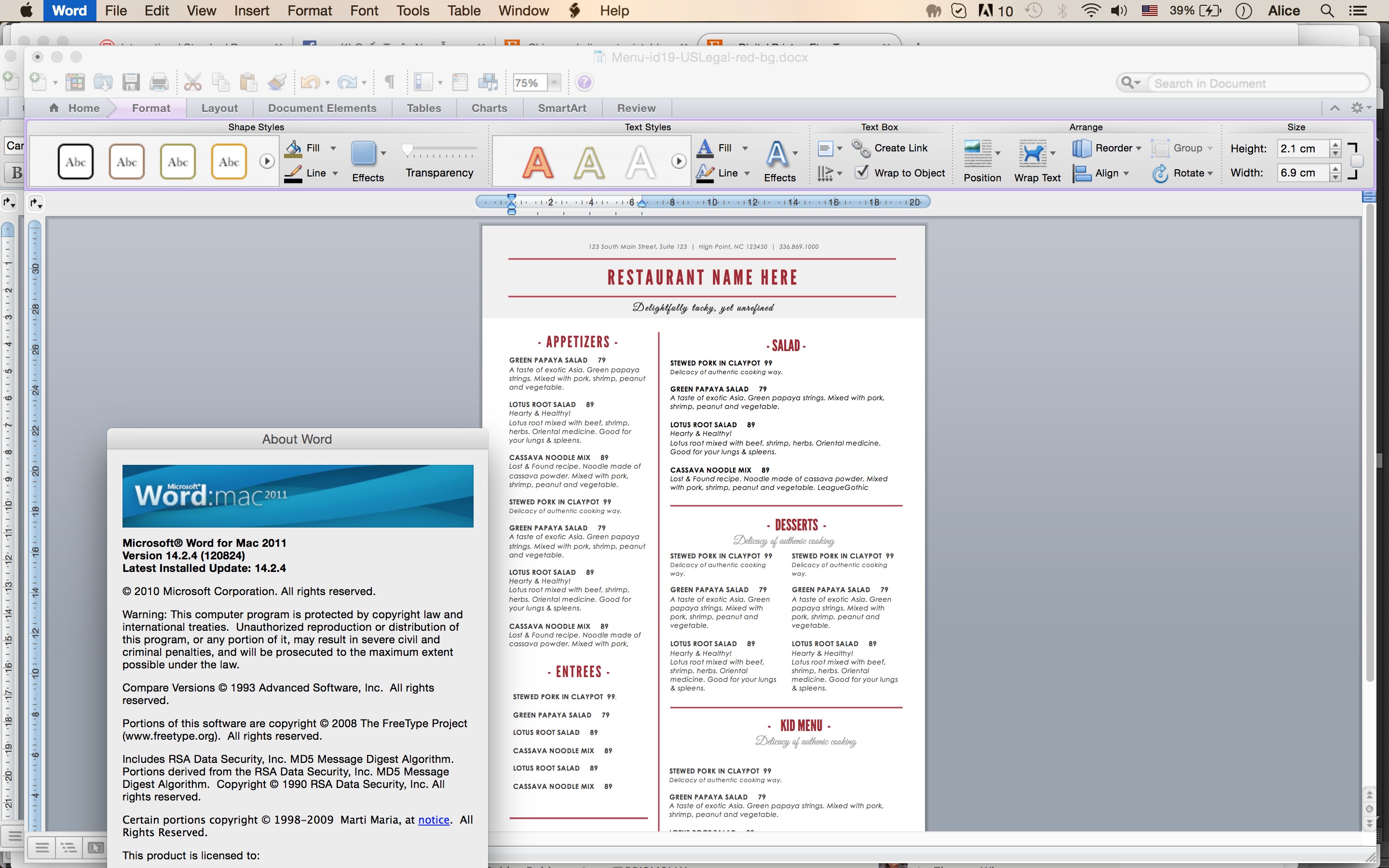The image size is (1389, 868).
Task: Expand the Fill dropdown in Shape Styles
Action: coord(331,147)
